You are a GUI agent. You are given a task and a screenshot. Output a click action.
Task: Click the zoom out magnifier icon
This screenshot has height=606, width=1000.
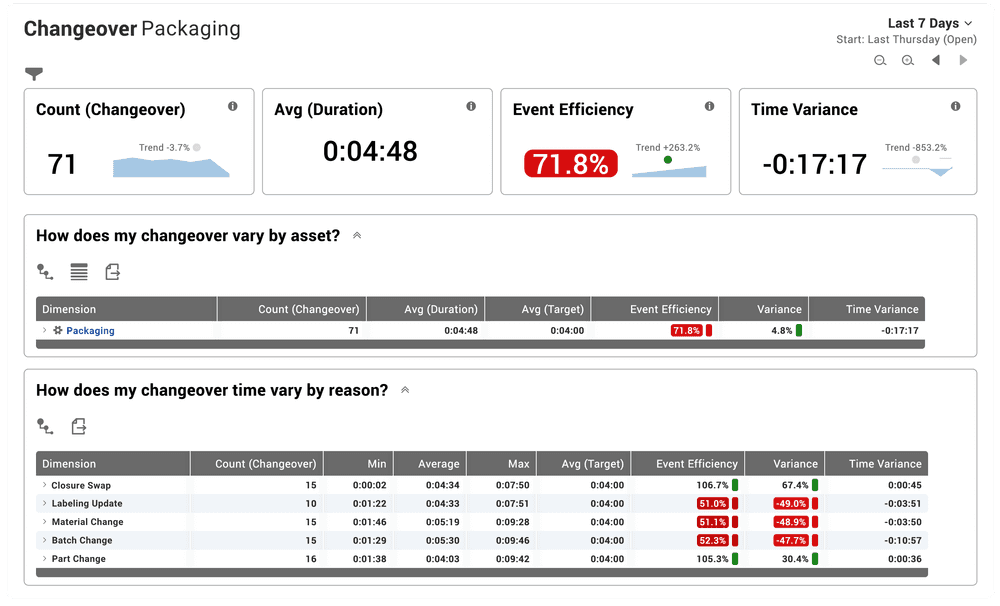tap(880, 61)
